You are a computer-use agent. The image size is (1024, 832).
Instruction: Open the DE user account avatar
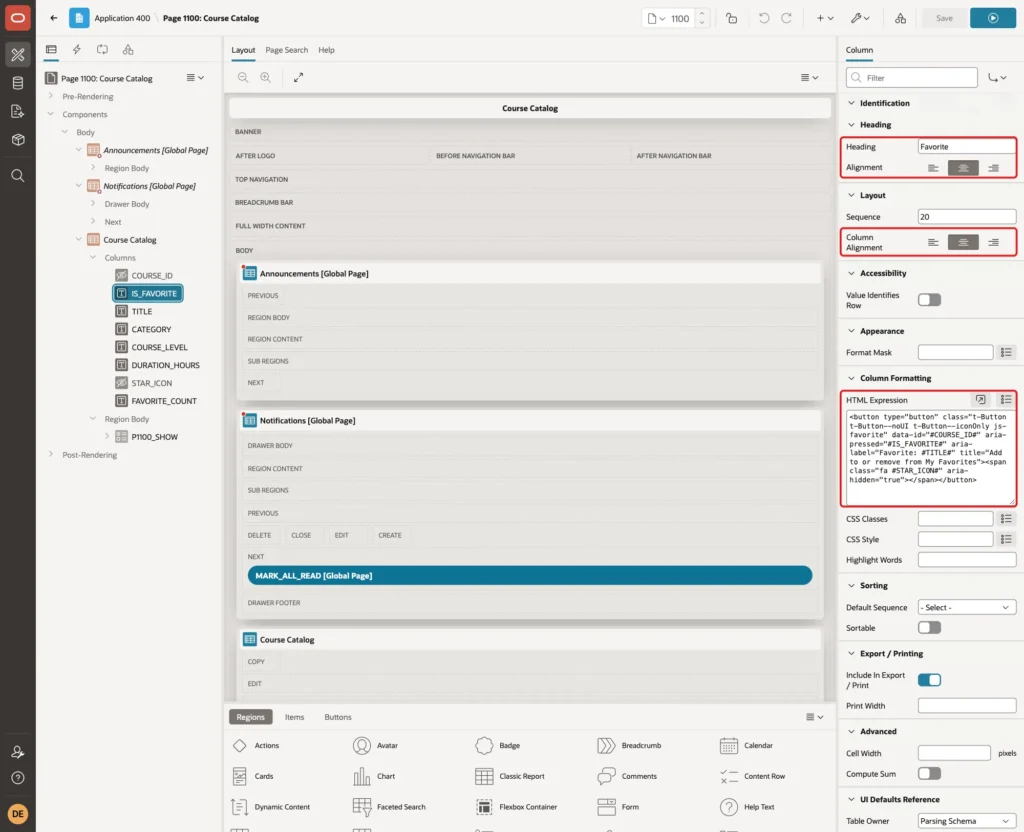coord(18,814)
